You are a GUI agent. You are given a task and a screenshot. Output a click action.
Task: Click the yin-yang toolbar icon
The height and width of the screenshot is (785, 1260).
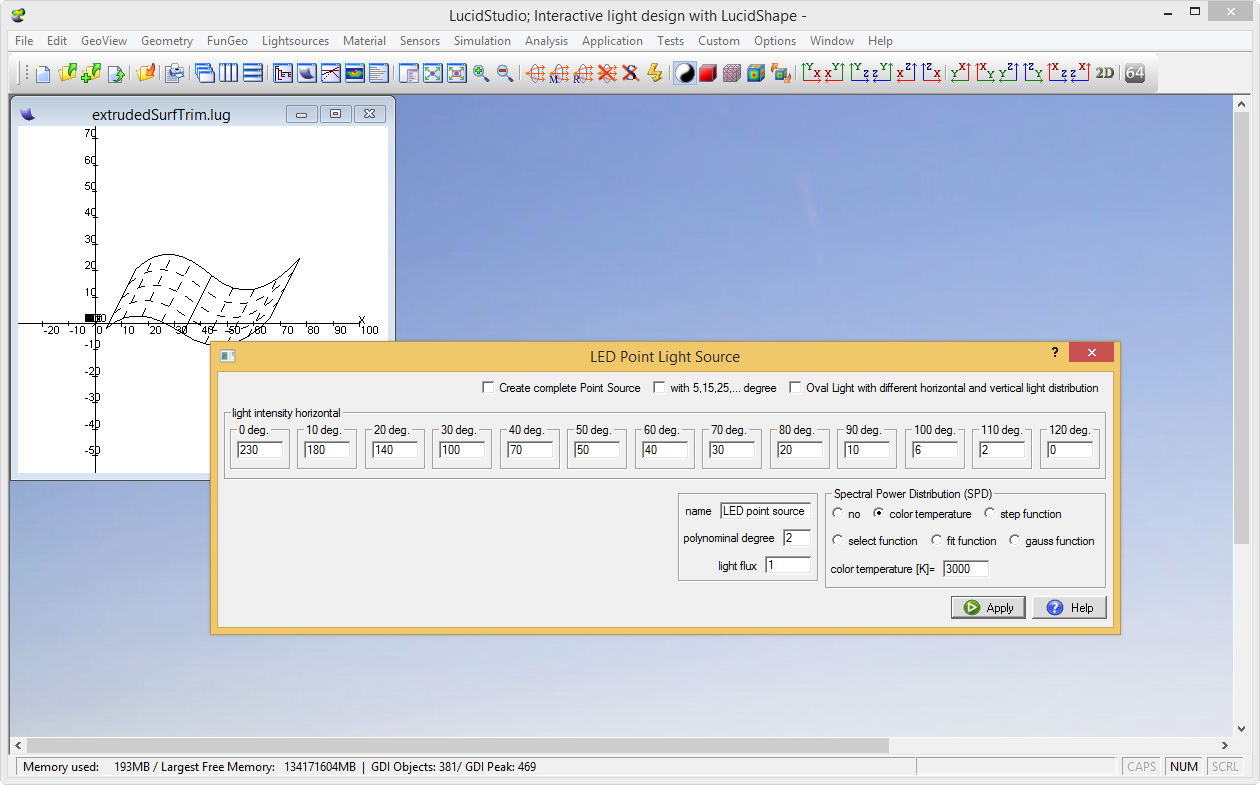coord(685,73)
